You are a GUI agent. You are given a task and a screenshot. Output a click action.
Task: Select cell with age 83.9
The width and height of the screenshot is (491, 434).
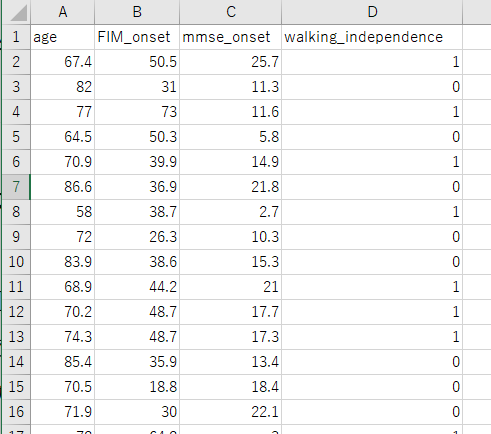pos(63,262)
